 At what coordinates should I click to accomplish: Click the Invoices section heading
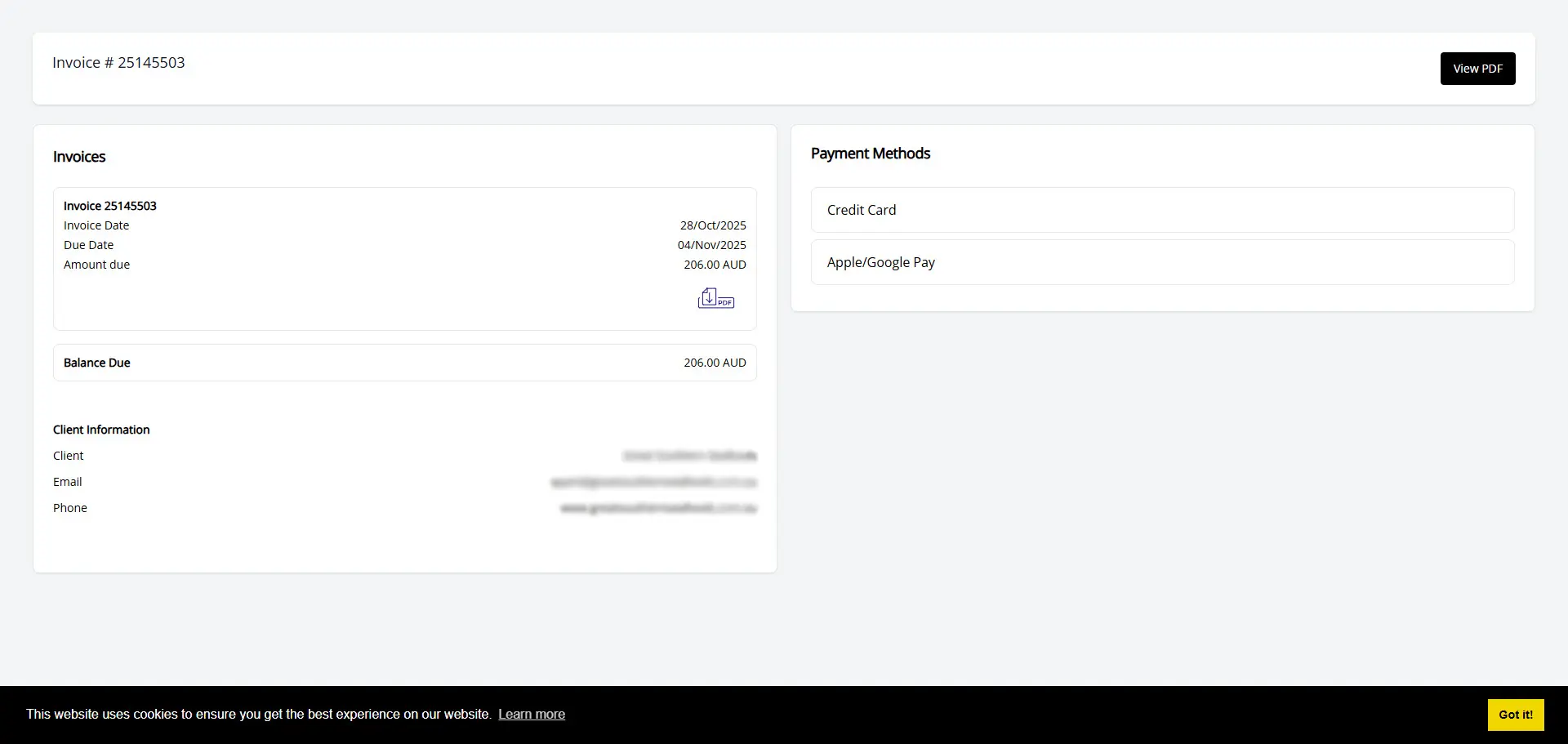tap(79, 157)
